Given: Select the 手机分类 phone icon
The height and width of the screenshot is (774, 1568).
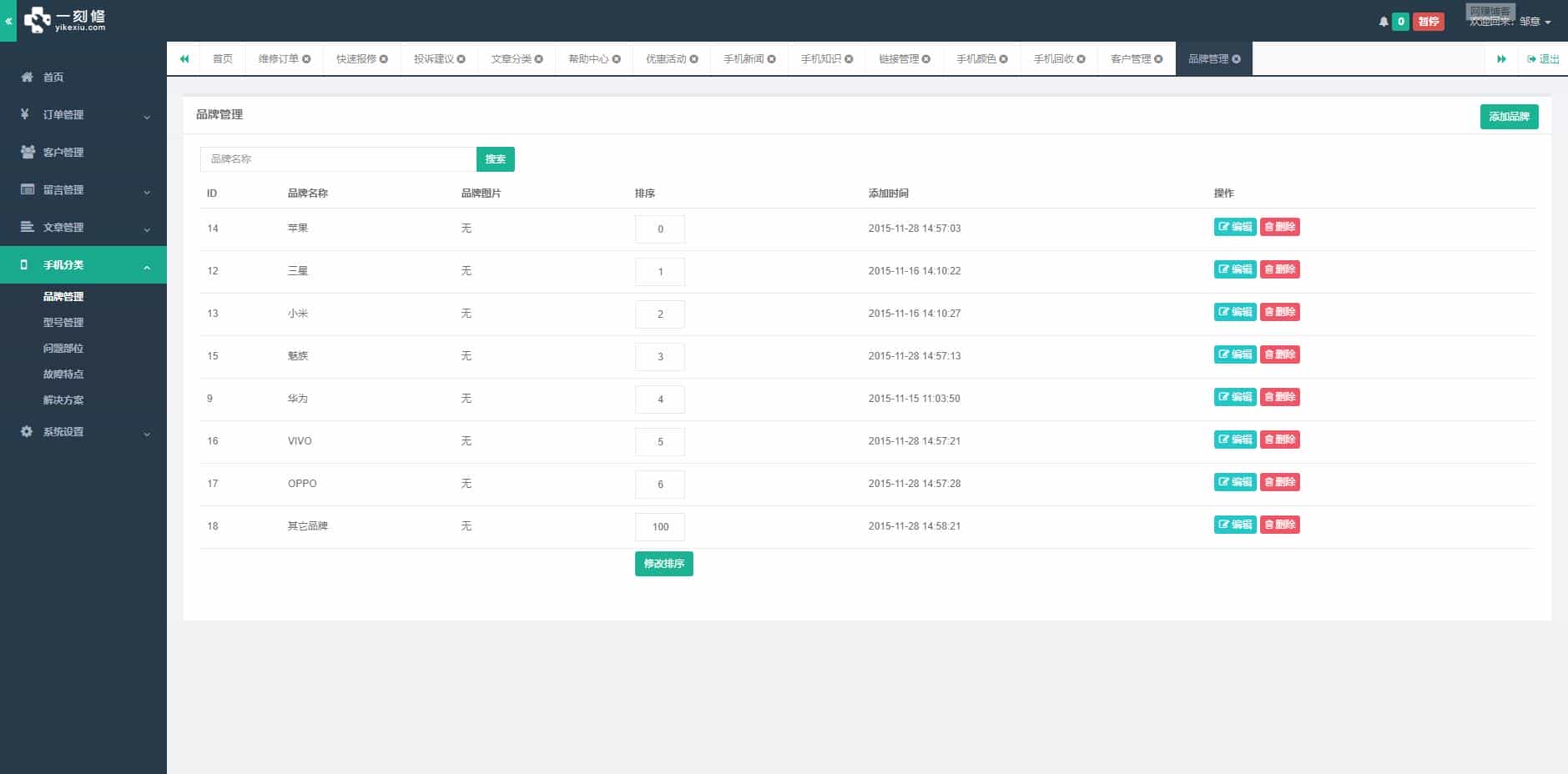Looking at the screenshot, I should (25, 264).
